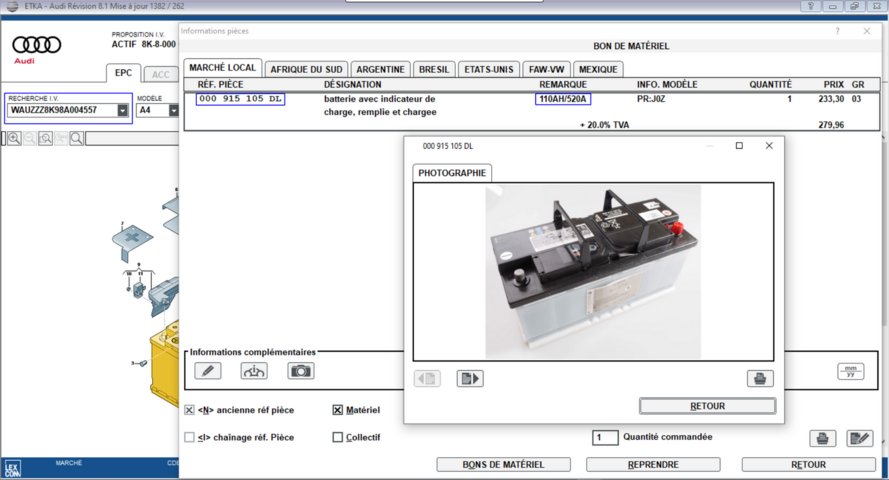Open the pencil note icon in Informations complémentaires
Viewport: 889px width, 480px height.
point(208,371)
